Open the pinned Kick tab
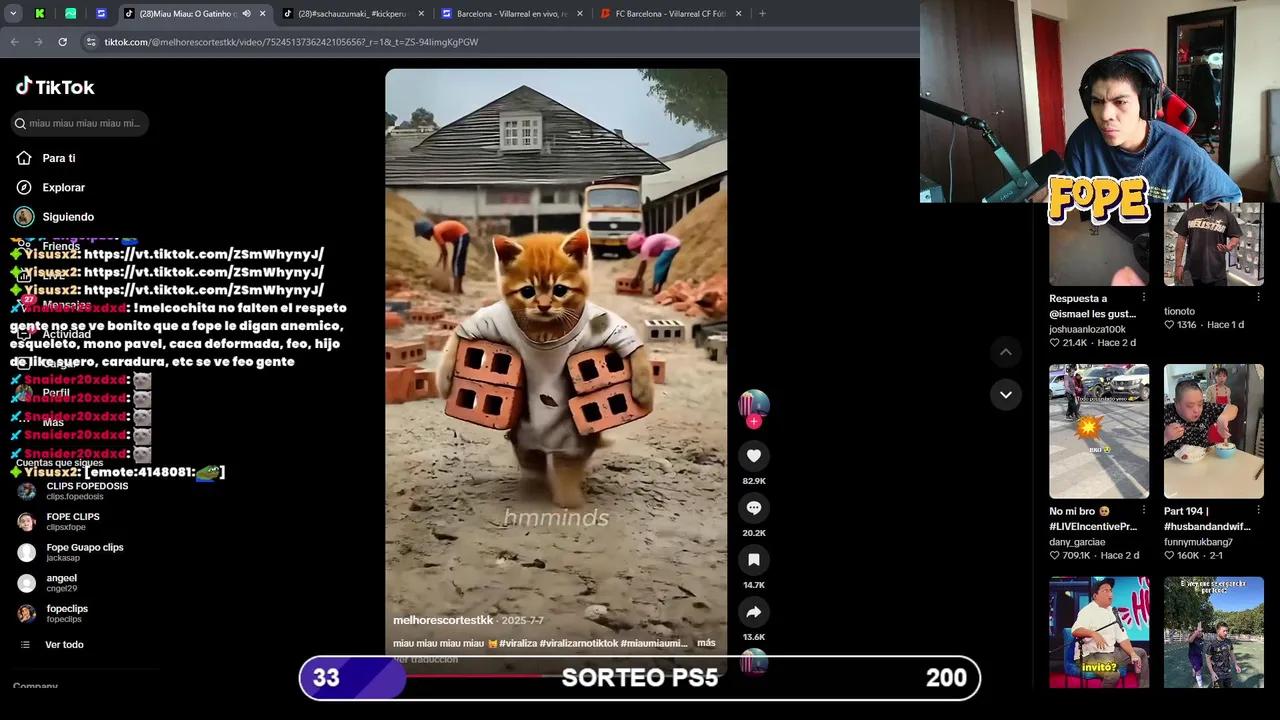 [x=39, y=14]
